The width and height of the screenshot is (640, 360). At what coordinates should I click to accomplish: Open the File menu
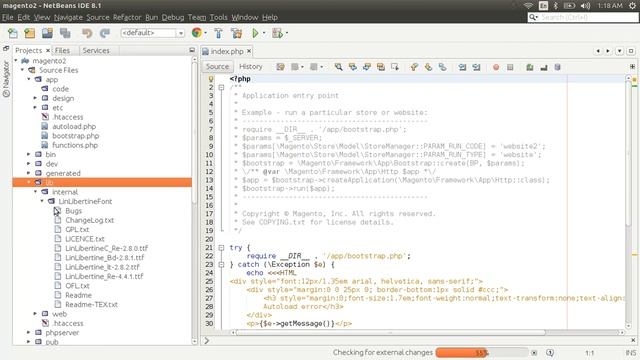tap(8, 17)
